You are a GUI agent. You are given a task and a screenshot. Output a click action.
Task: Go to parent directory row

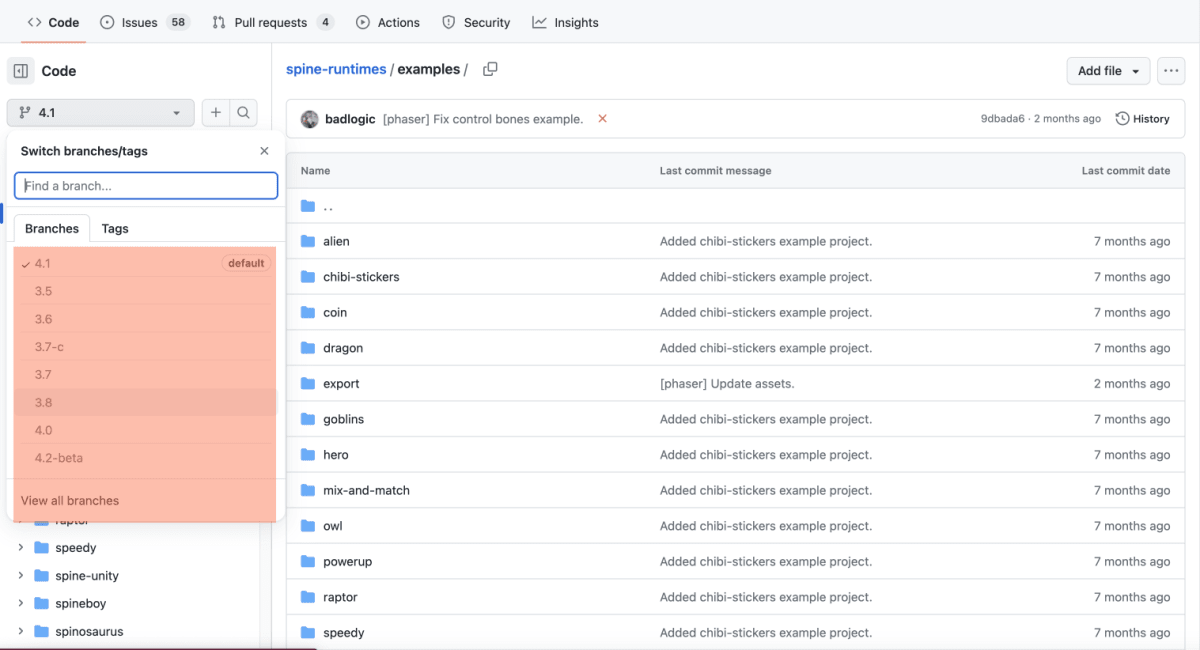[735, 206]
